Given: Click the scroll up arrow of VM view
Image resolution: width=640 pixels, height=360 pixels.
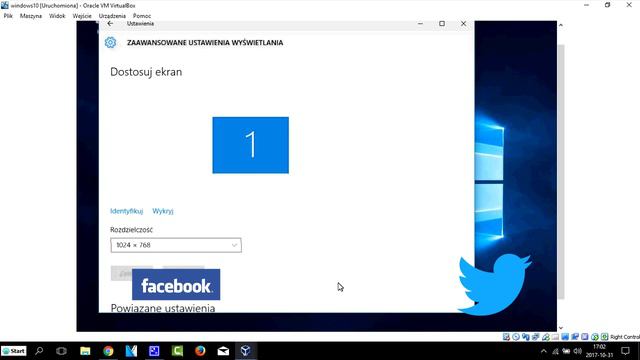Looking at the screenshot, I should (x=561, y=25).
